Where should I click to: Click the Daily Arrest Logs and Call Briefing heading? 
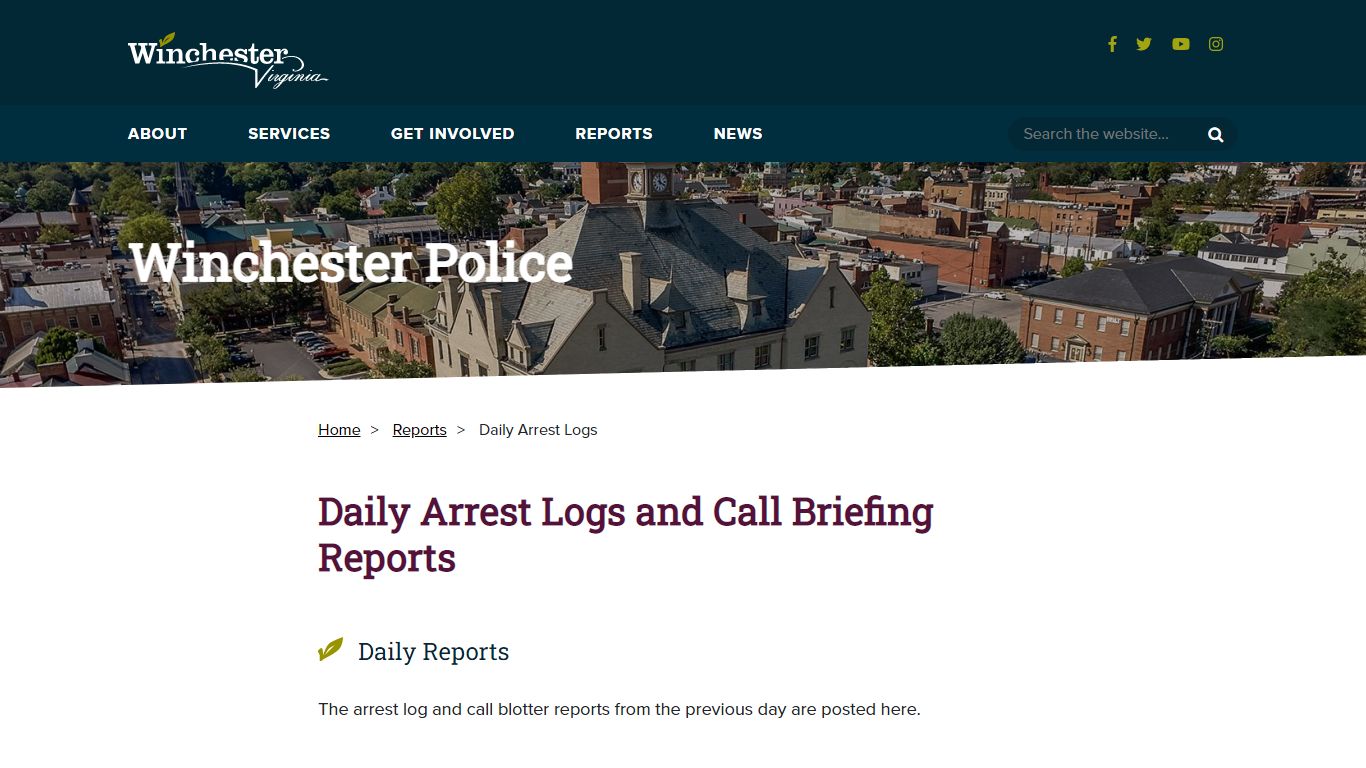626,534
